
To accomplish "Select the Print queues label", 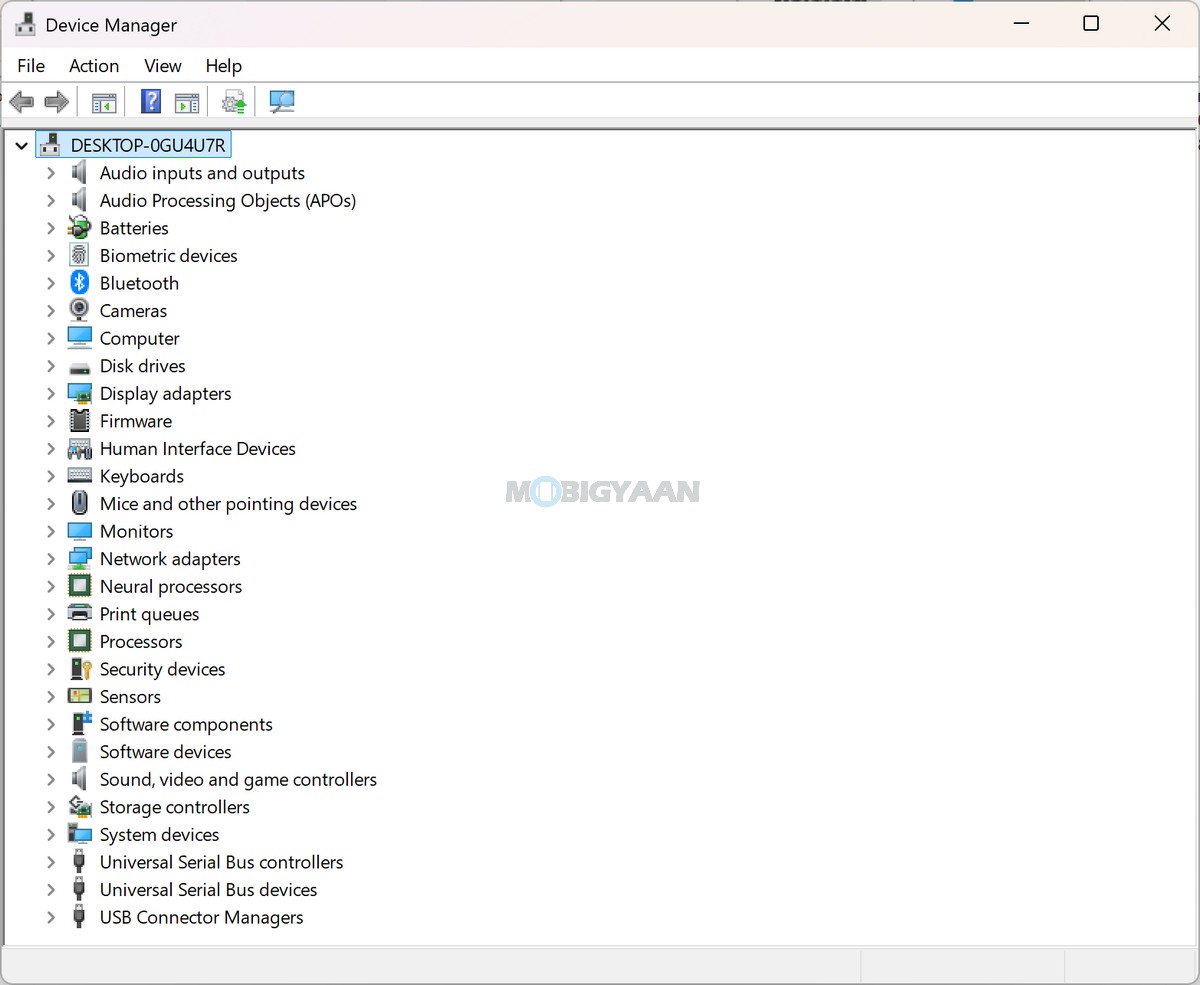I will [149, 614].
